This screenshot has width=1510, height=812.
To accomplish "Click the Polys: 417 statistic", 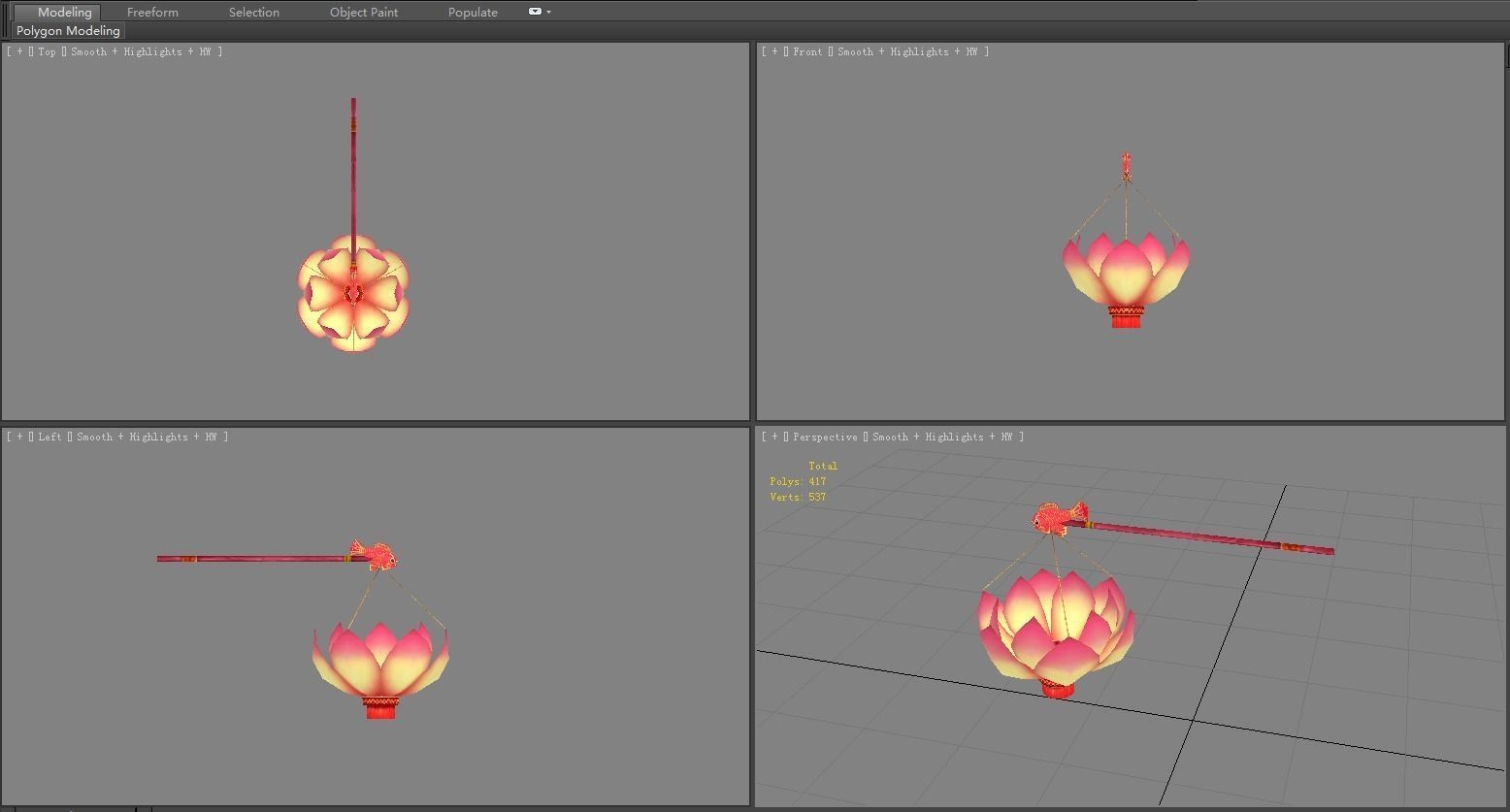I will click(x=798, y=481).
